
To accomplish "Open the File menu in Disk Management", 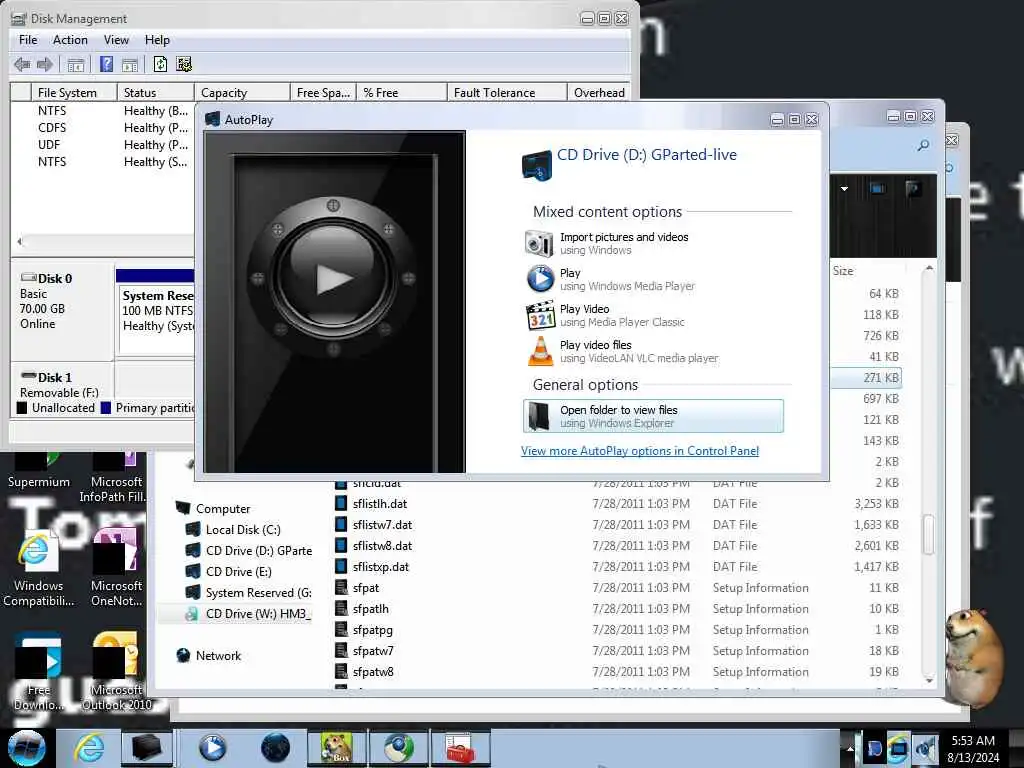I will click(28, 40).
